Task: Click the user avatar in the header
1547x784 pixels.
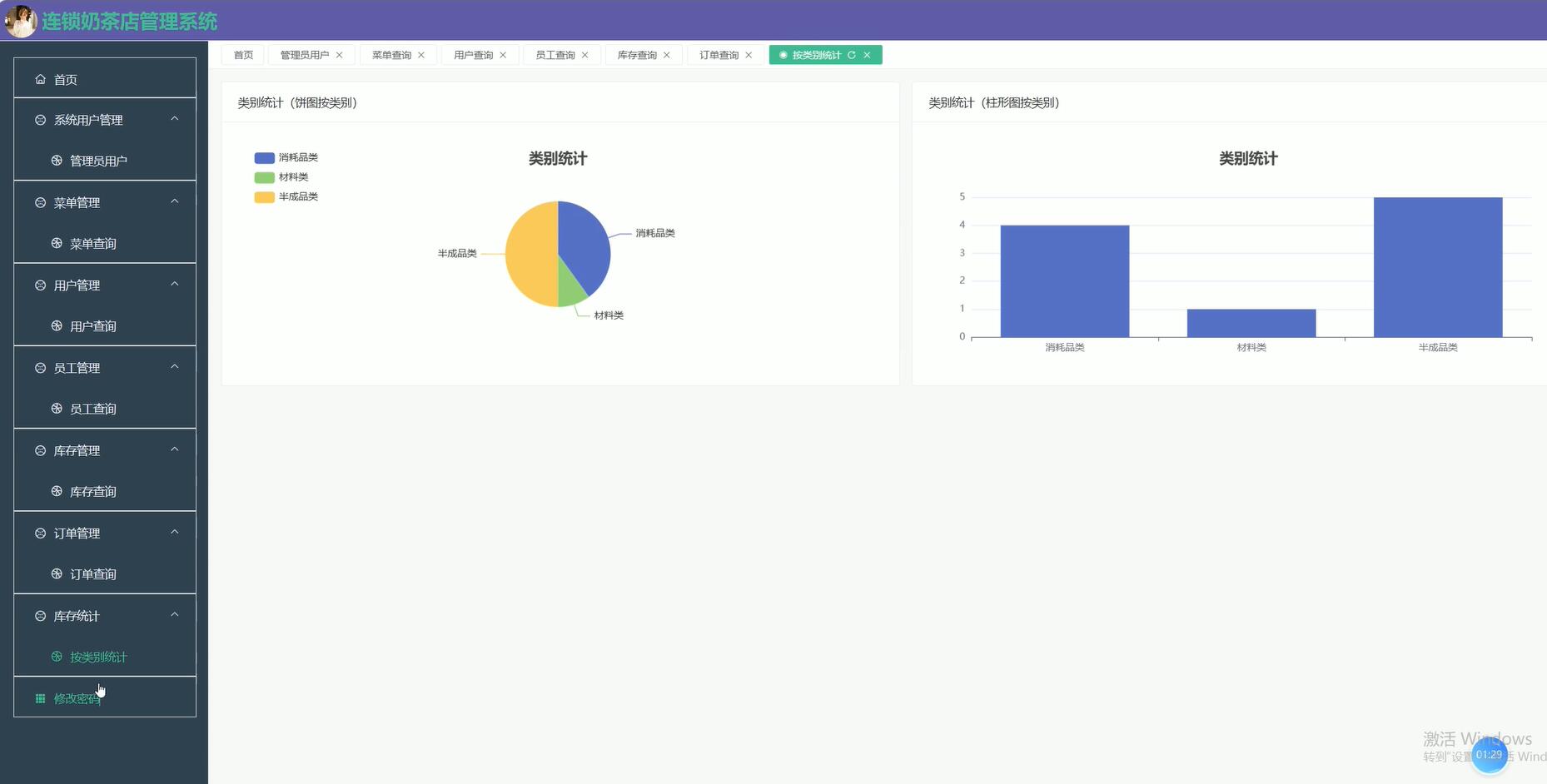Action: click(x=19, y=21)
